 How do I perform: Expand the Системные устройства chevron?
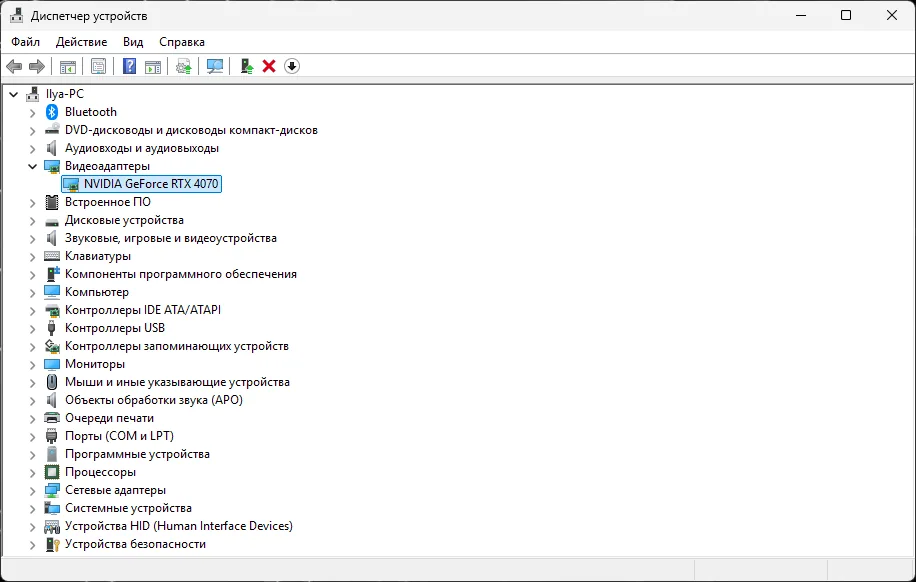click(x=32, y=508)
